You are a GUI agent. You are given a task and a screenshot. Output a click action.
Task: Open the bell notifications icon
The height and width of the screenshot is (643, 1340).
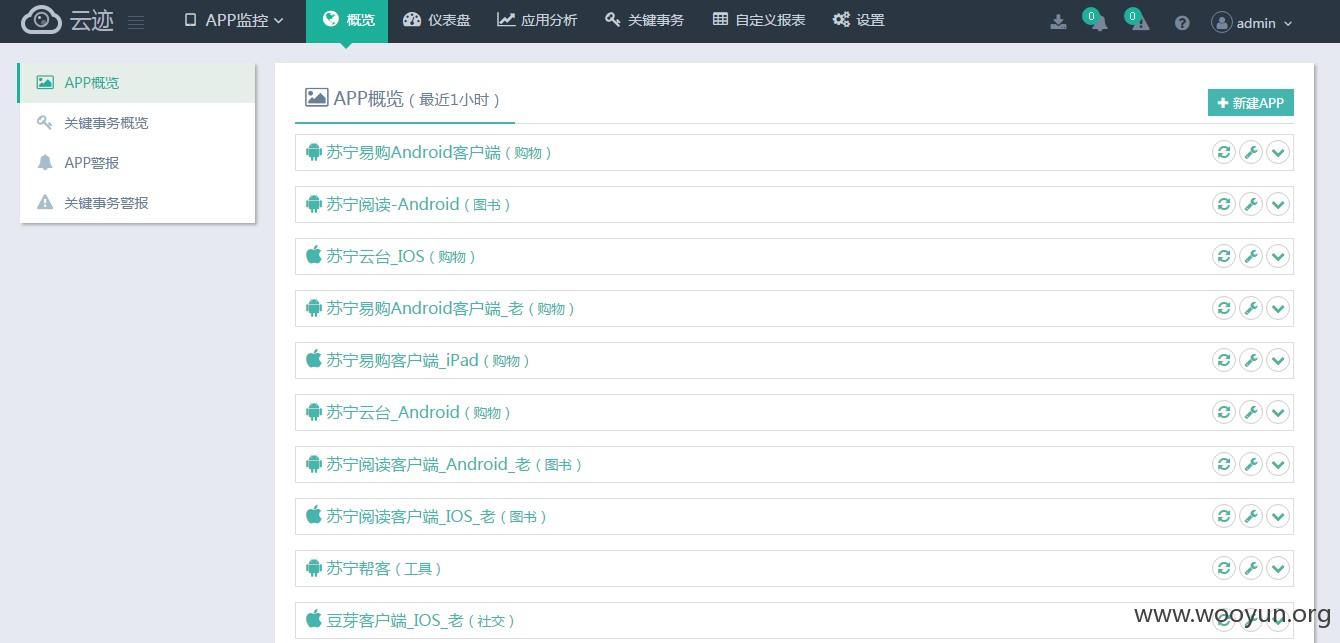[x=1099, y=22]
